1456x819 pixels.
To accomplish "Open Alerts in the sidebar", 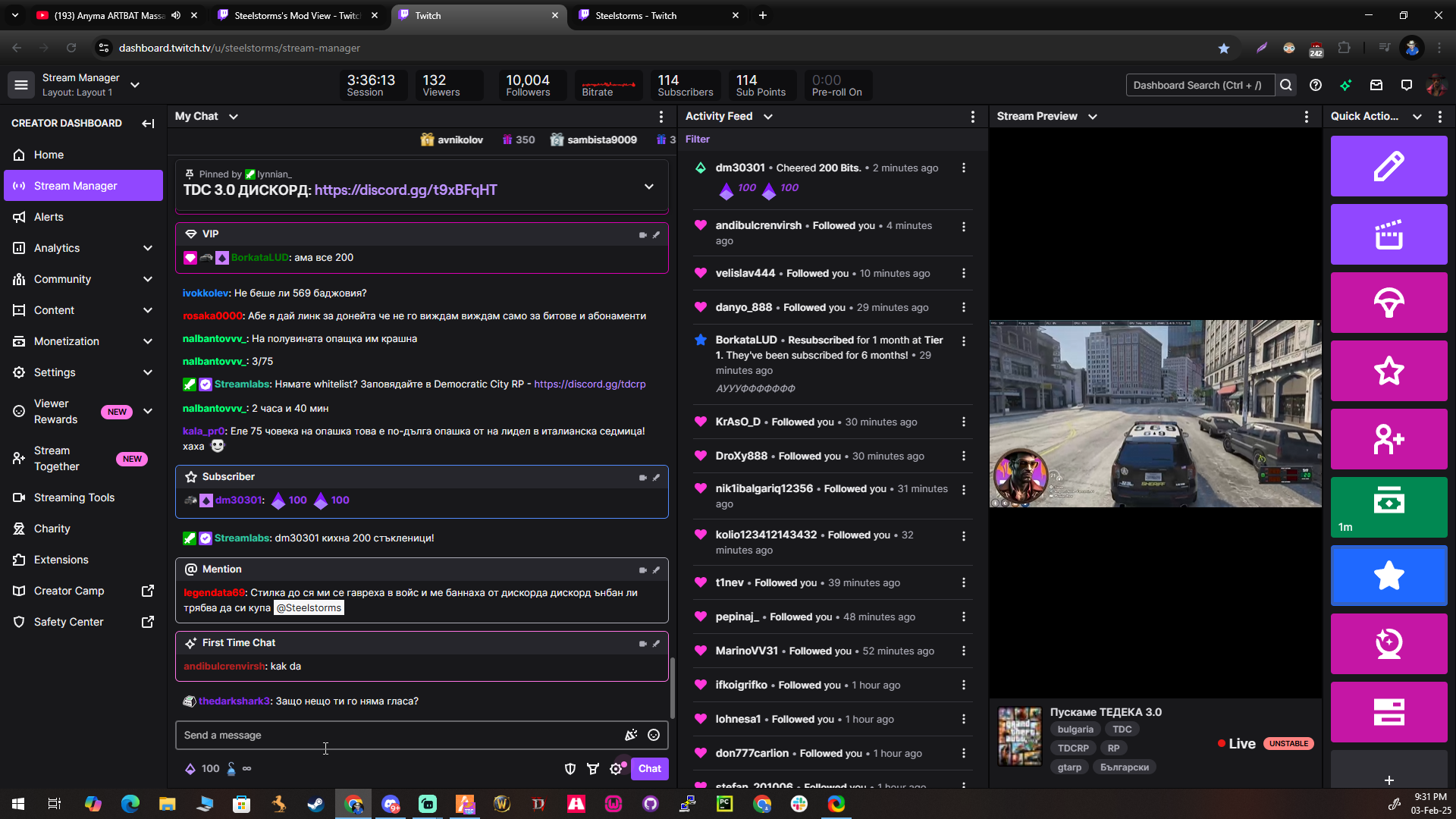I will [83, 217].
